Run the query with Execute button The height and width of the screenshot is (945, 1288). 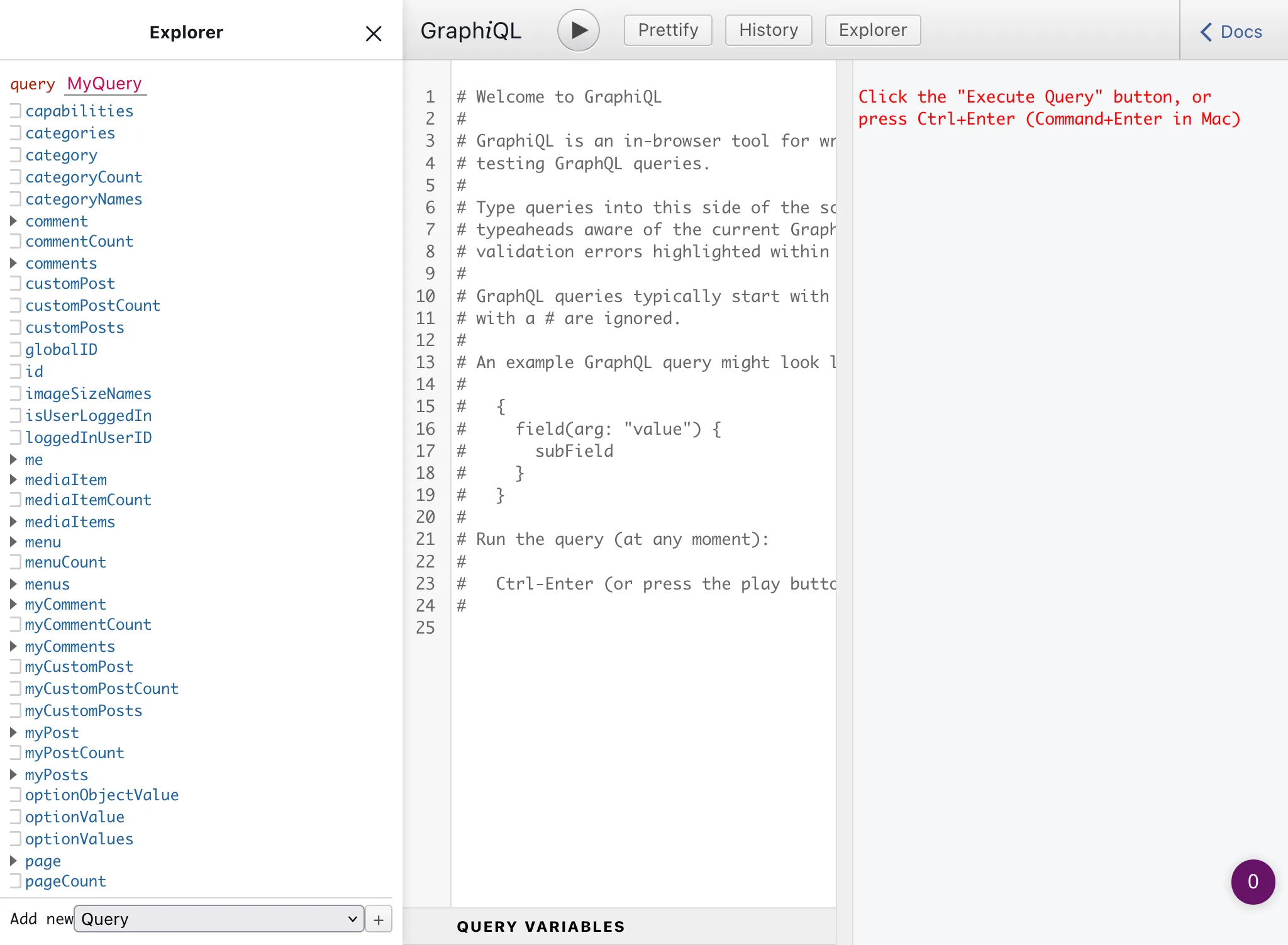[578, 30]
